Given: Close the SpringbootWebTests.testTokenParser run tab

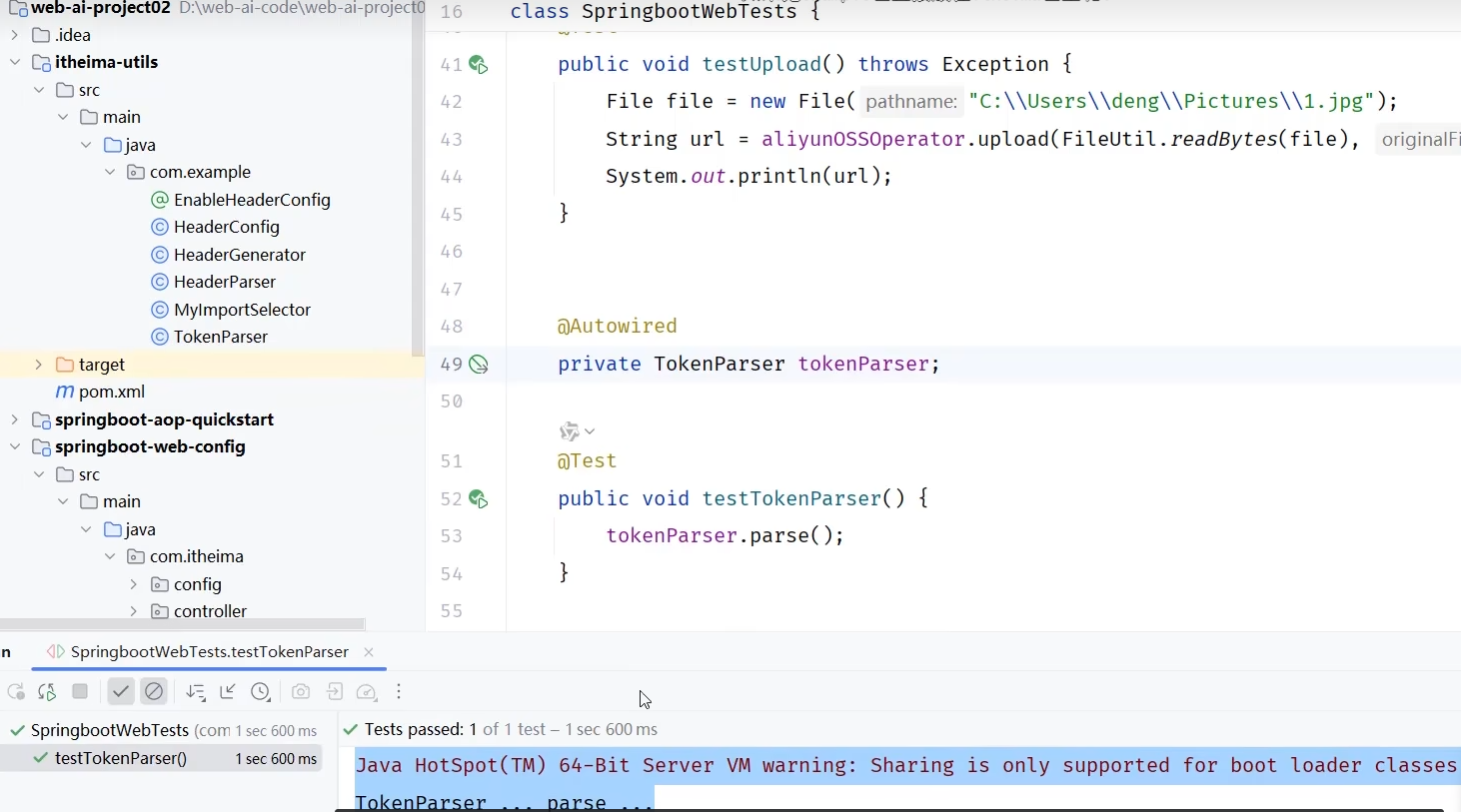Looking at the screenshot, I should point(369,652).
